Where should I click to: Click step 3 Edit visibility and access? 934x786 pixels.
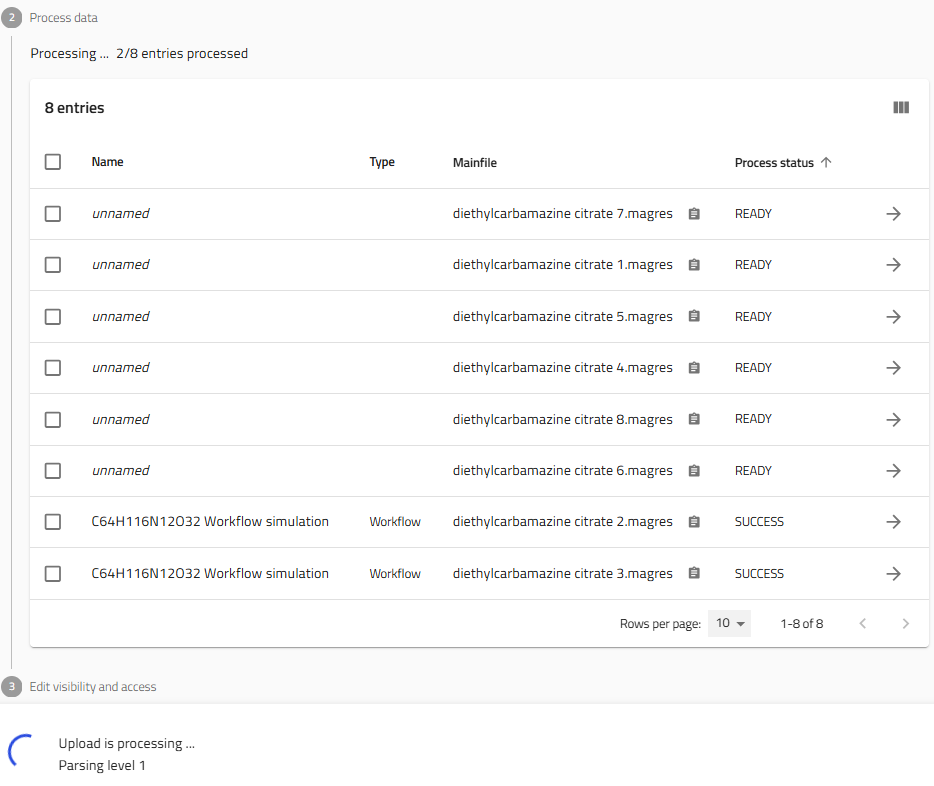[x=93, y=687]
